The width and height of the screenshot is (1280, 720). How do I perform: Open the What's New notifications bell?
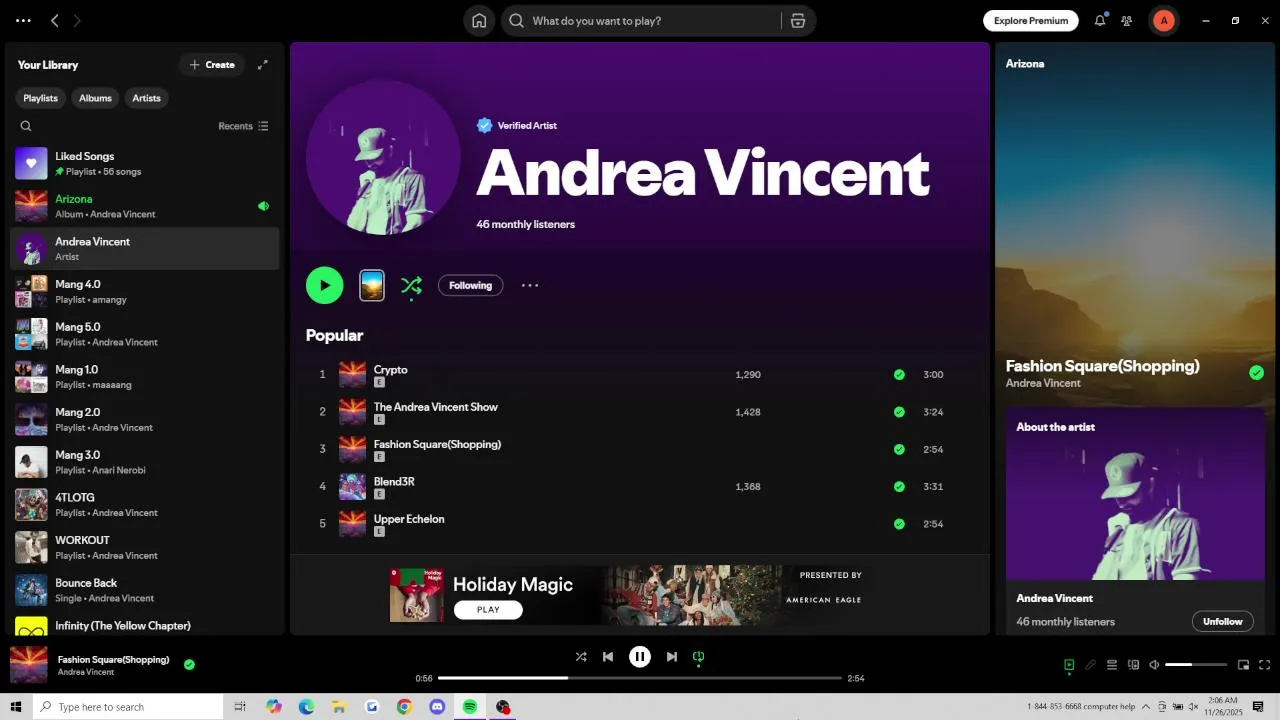point(1100,20)
